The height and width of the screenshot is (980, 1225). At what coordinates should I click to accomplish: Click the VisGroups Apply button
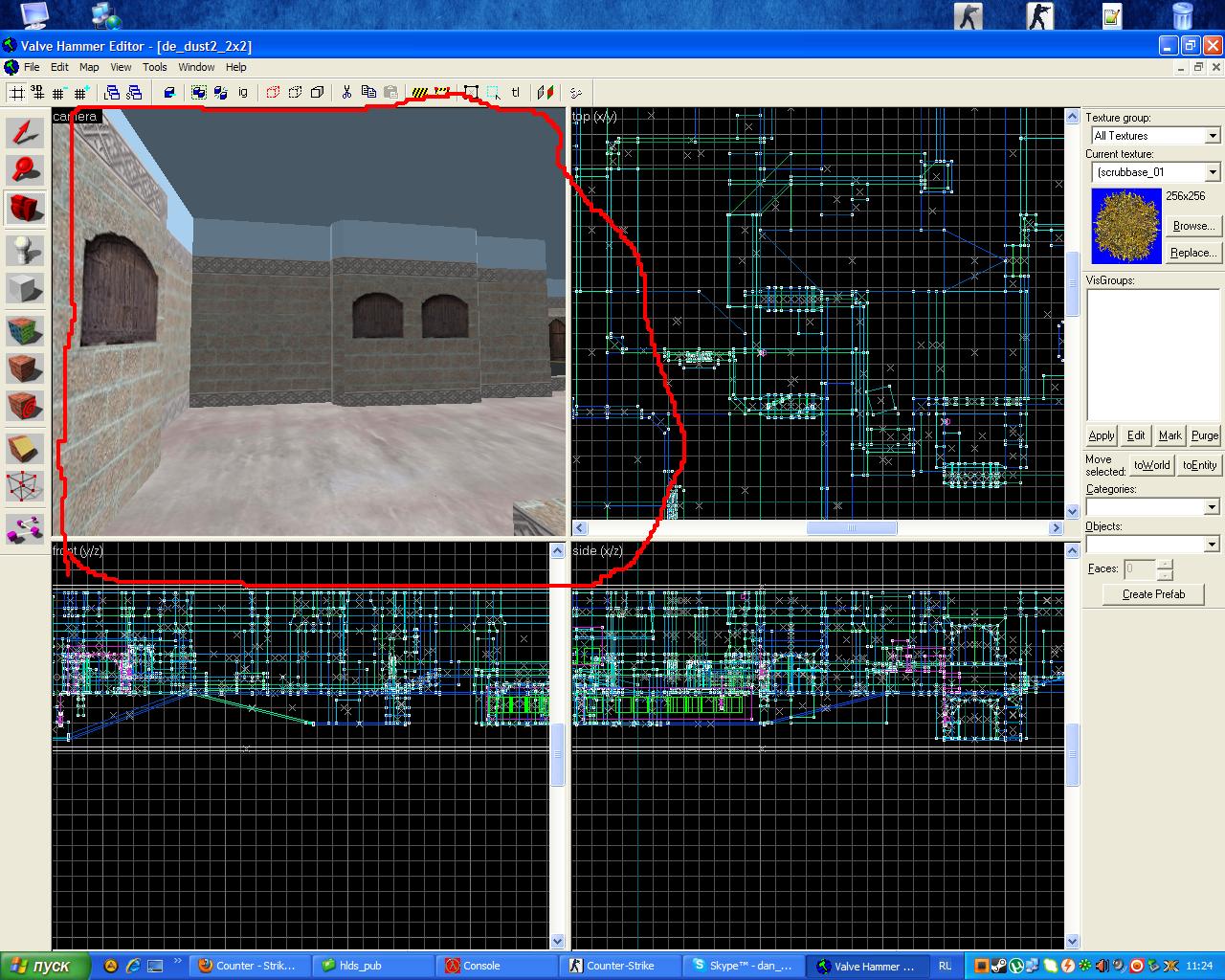[1102, 435]
